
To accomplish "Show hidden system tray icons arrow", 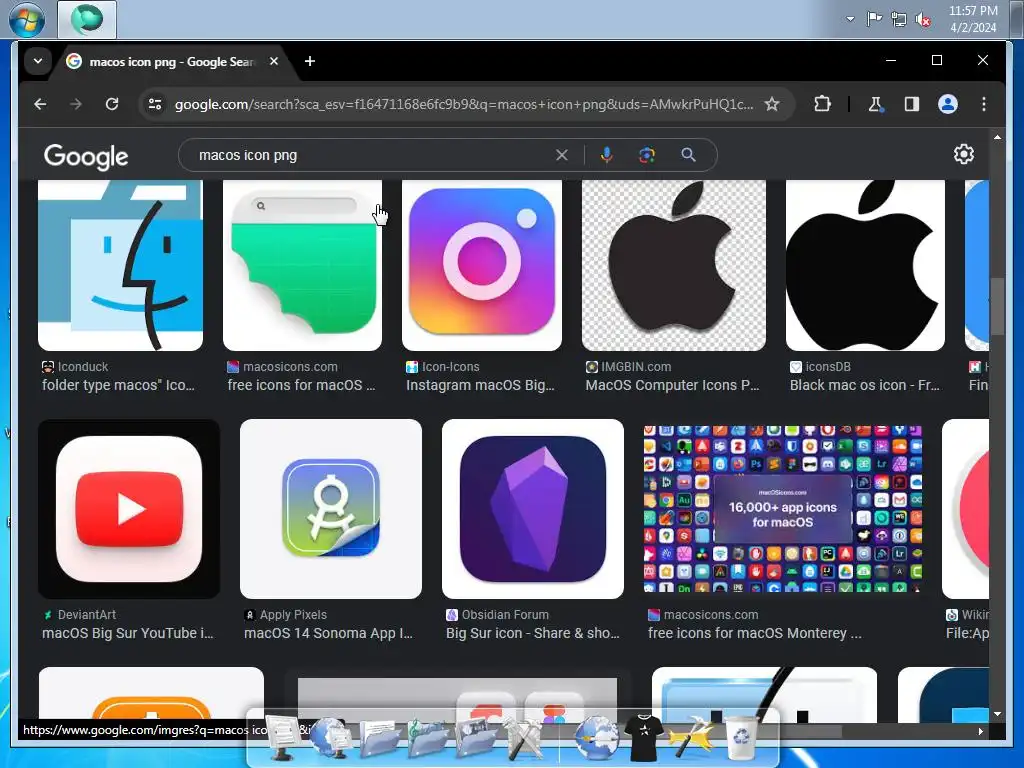I will pos(850,19).
